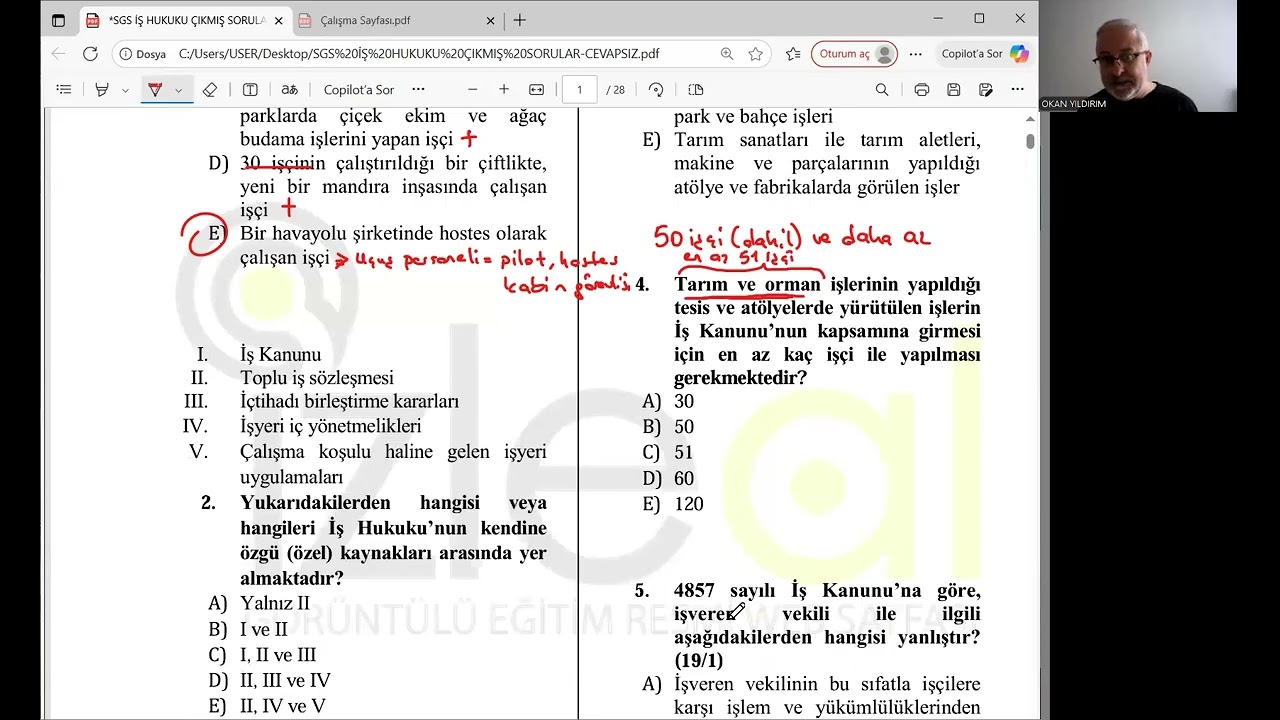Save the PDF as a copy

click(x=986, y=90)
